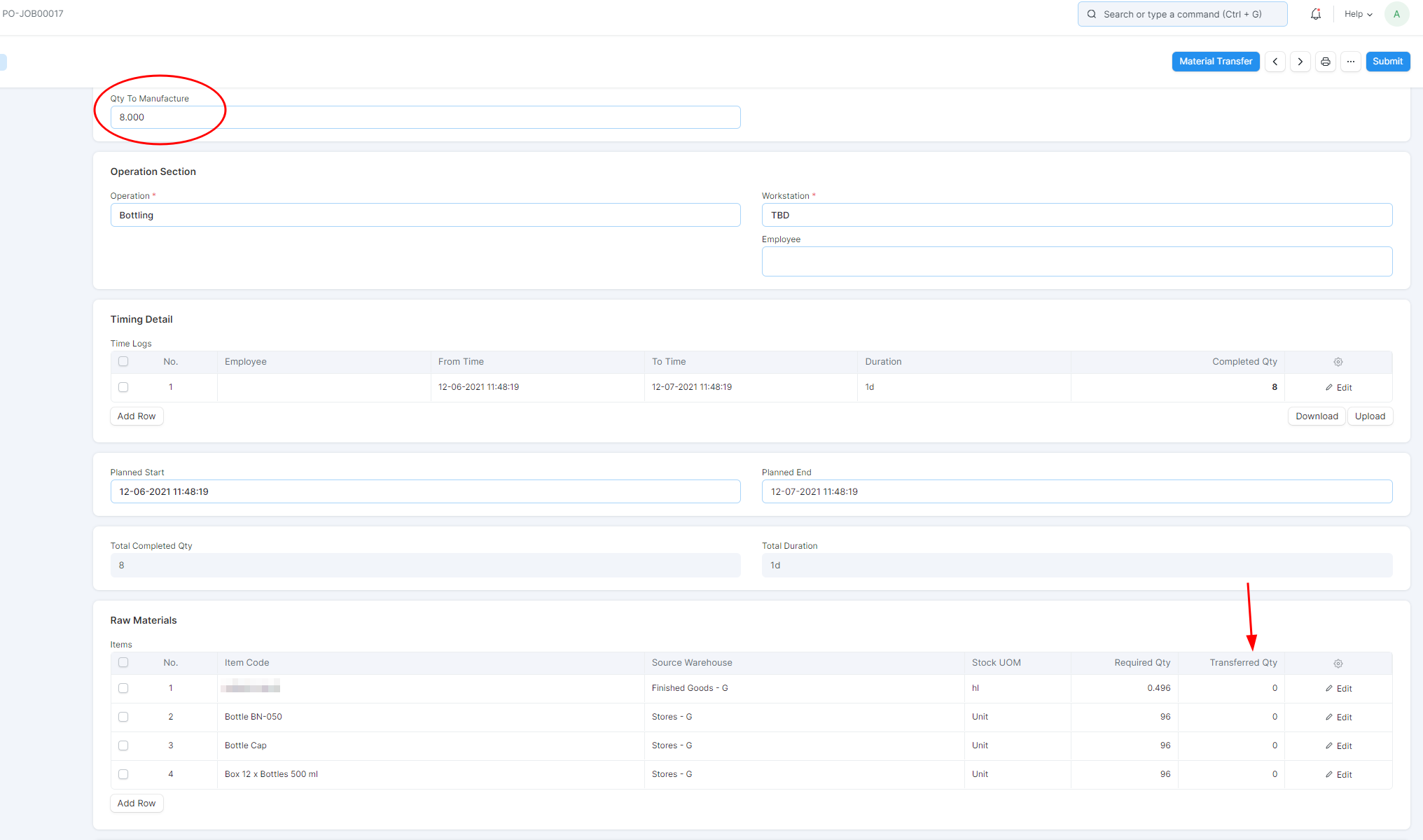Edit the Bottle Cap row pencil
Viewport: 1423px width, 840px height.
tap(1338, 745)
